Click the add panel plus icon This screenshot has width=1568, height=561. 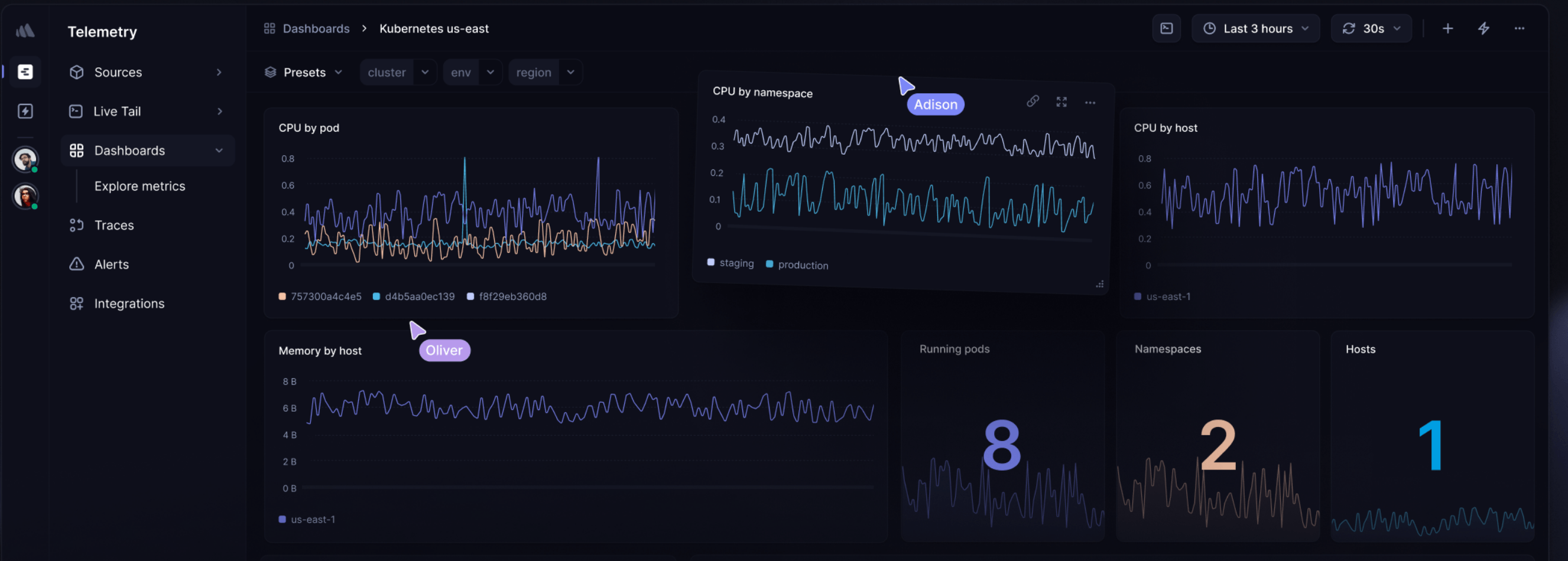click(x=1447, y=28)
